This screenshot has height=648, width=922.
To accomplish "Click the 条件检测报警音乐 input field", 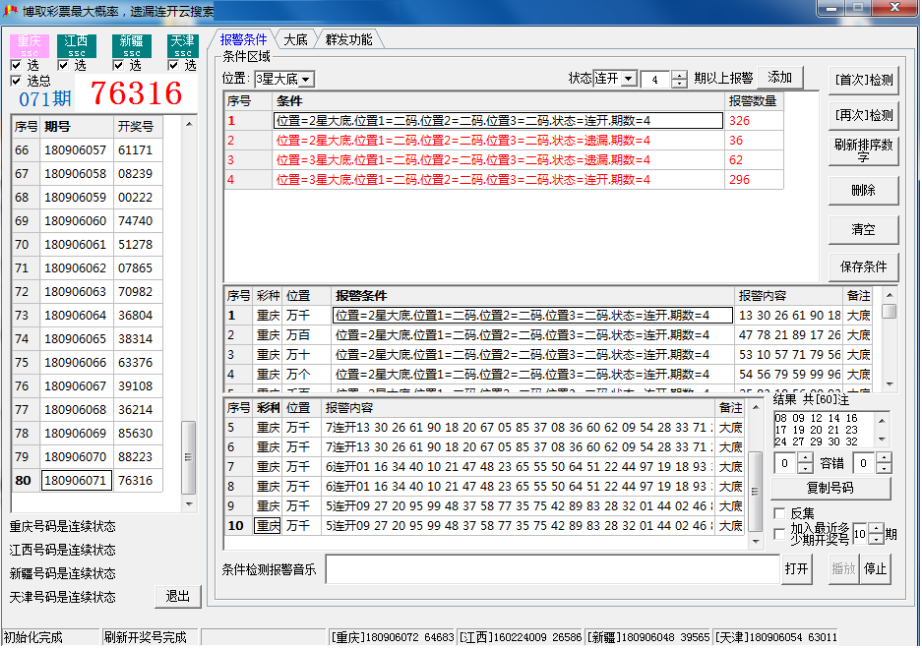I will (x=552, y=569).
